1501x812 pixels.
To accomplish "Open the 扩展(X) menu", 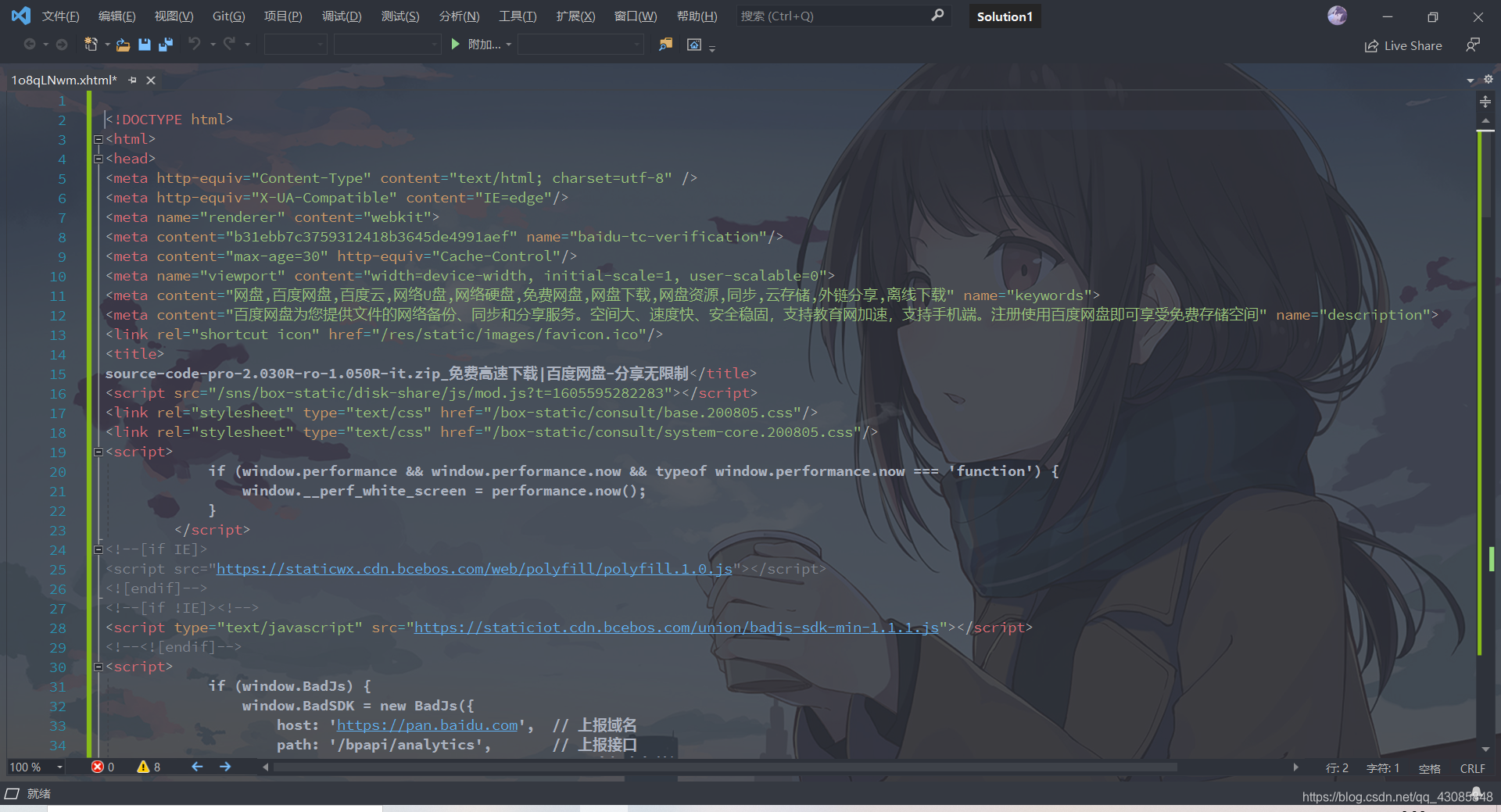I will tap(575, 16).
